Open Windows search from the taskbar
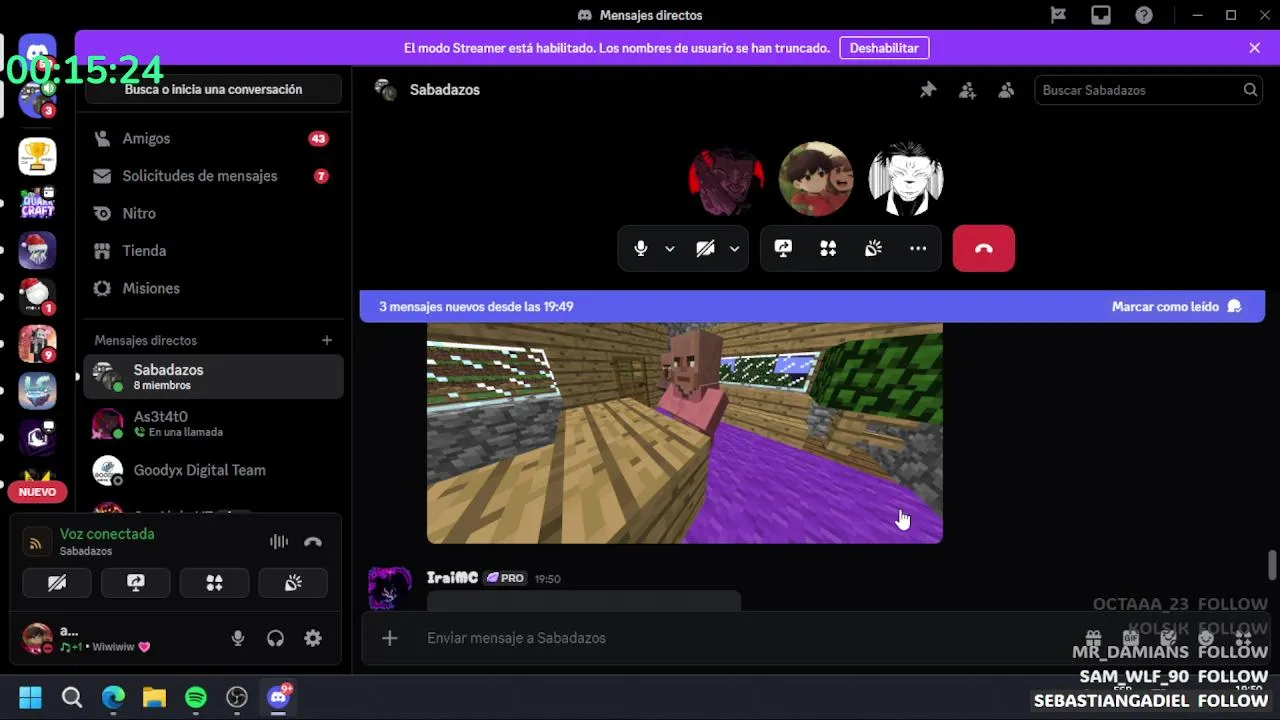The image size is (1280, 720). coord(72,697)
